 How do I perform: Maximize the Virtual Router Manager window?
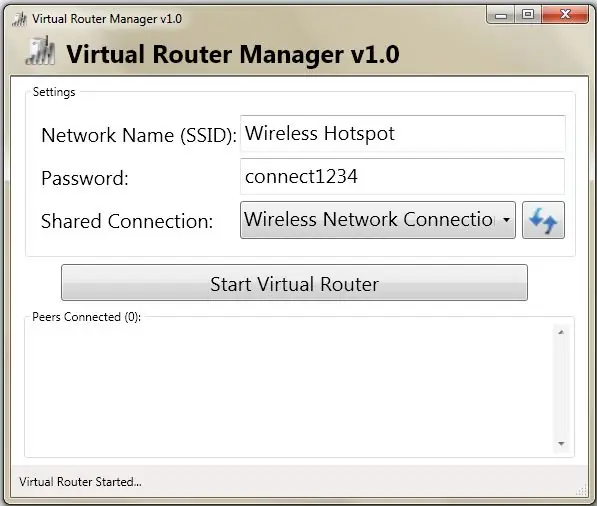[x=528, y=15]
